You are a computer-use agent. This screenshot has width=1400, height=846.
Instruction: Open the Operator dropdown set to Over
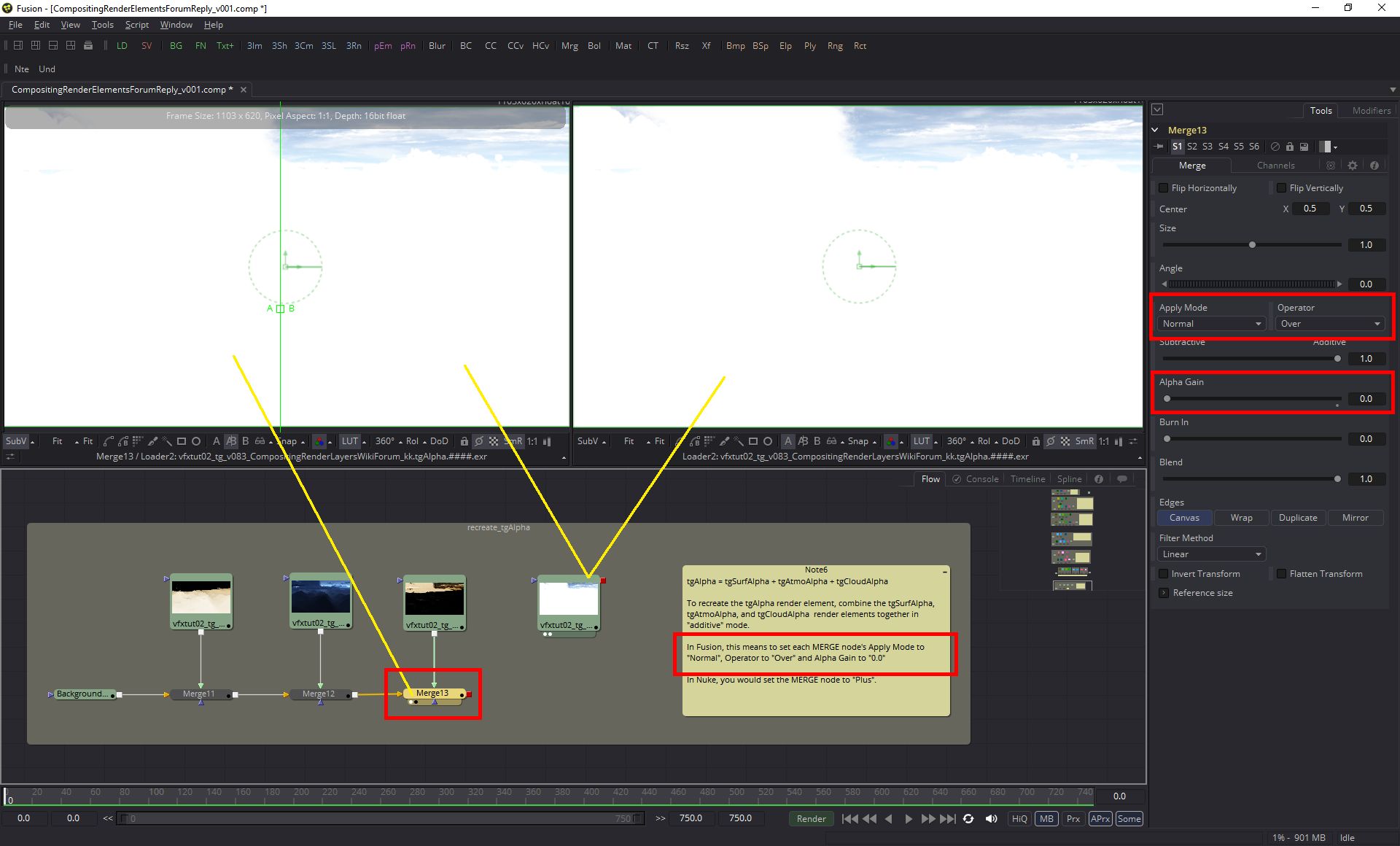coord(1330,324)
